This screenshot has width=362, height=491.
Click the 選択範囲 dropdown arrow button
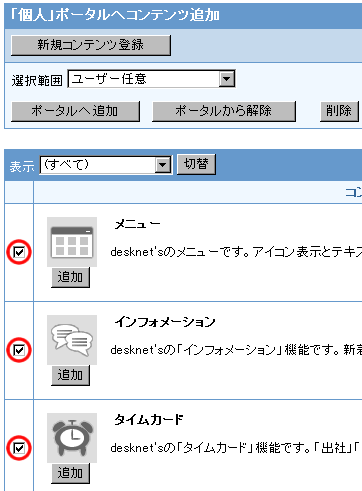[x=227, y=79]
